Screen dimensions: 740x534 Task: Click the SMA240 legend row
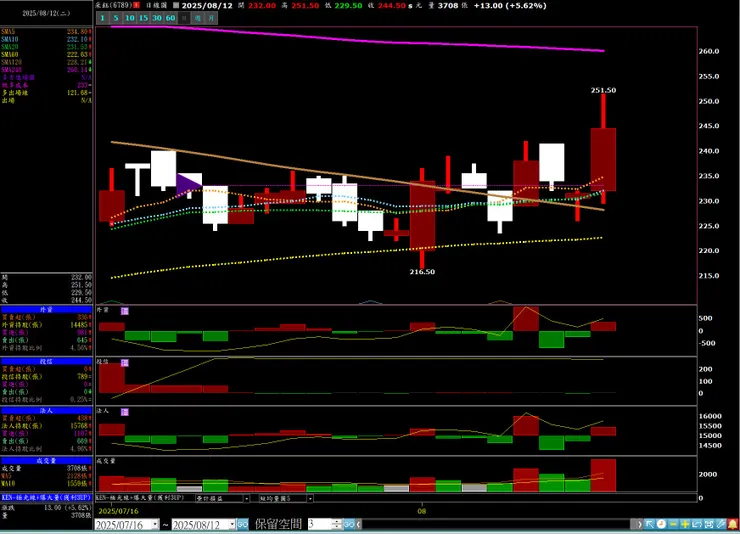coord(46,69)
